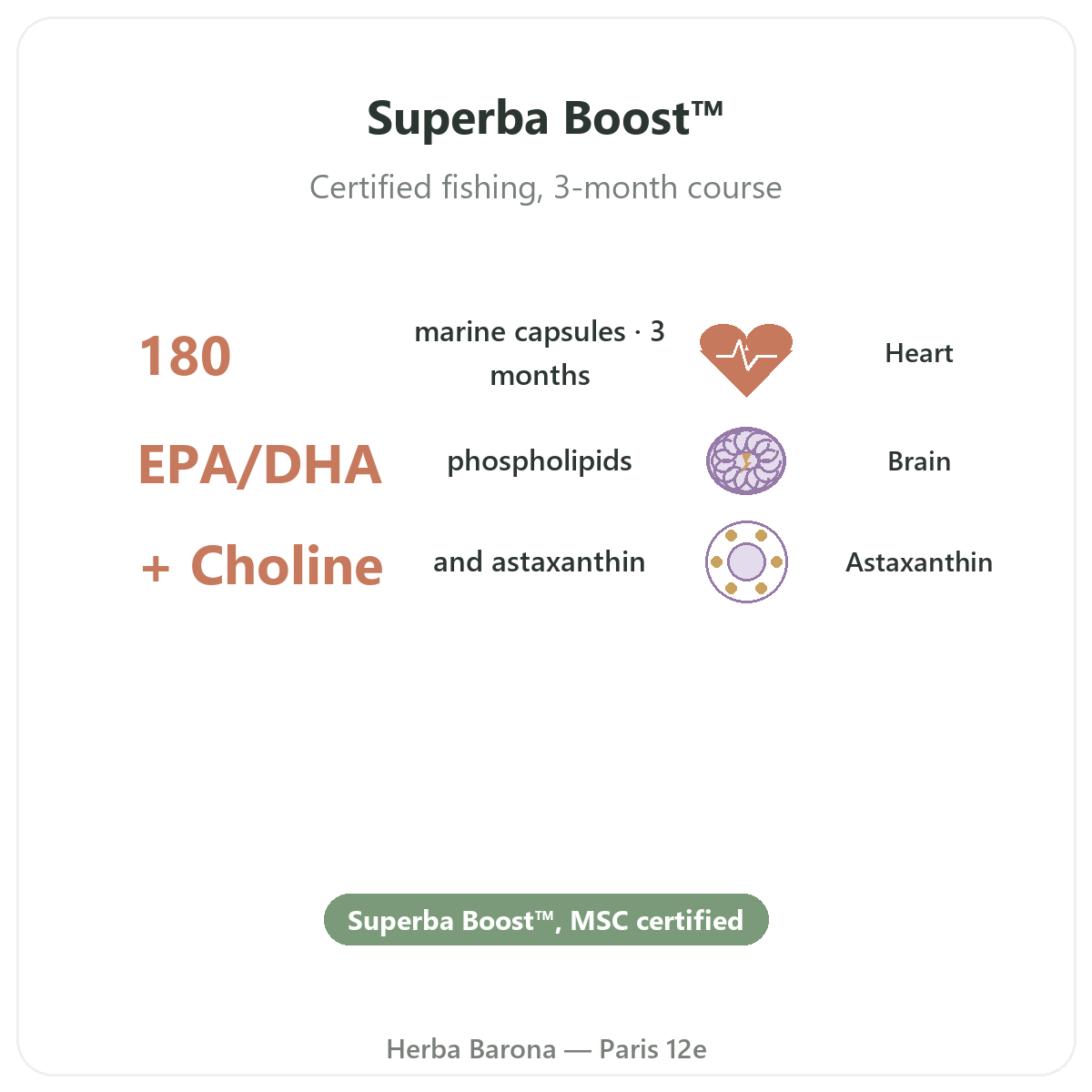Click the and astaxanthin description
Image resolution: width=1092 pixels, height=1092 pixels.
point(540,562)
